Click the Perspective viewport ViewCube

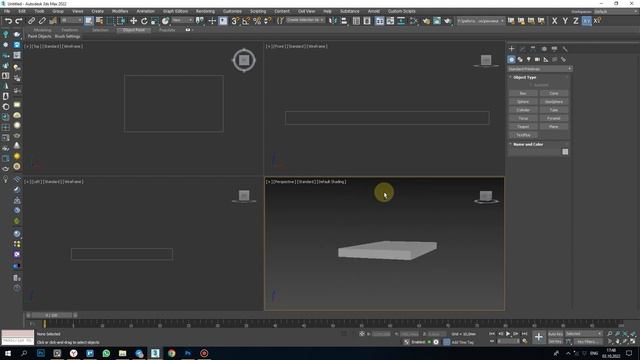[486, 196]
